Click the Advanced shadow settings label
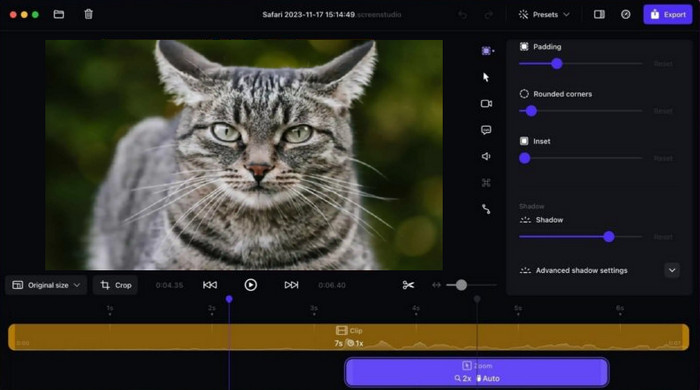 (581, 270)
